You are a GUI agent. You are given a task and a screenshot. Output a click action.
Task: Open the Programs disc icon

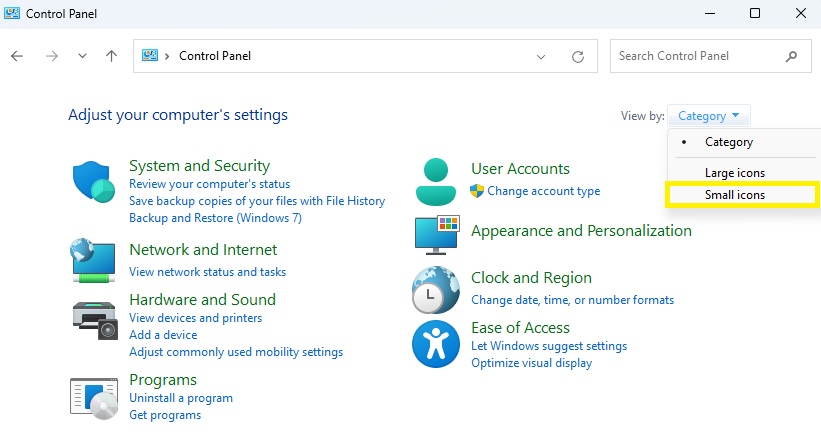(94, 398)
